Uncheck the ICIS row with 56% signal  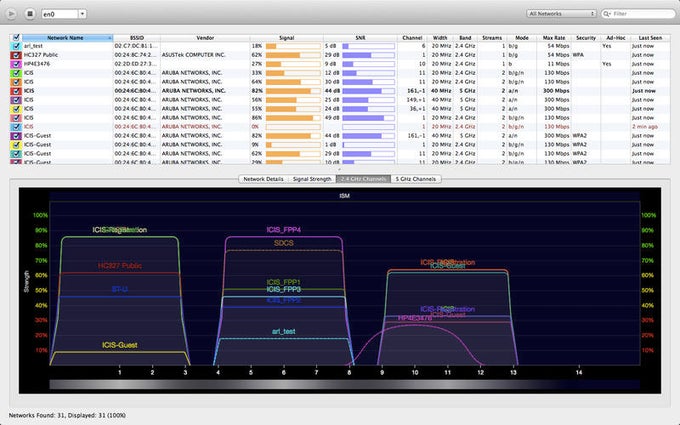(16, 100)
